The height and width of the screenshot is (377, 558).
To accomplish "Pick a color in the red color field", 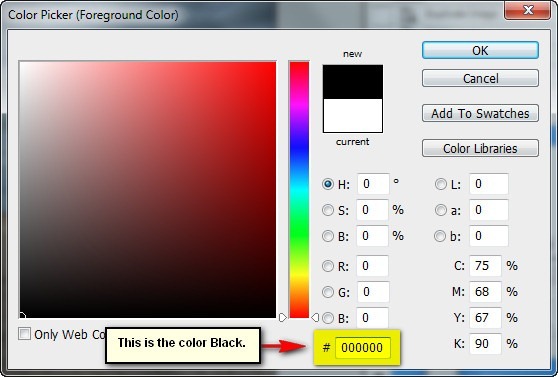I will [x=148, y=190].
